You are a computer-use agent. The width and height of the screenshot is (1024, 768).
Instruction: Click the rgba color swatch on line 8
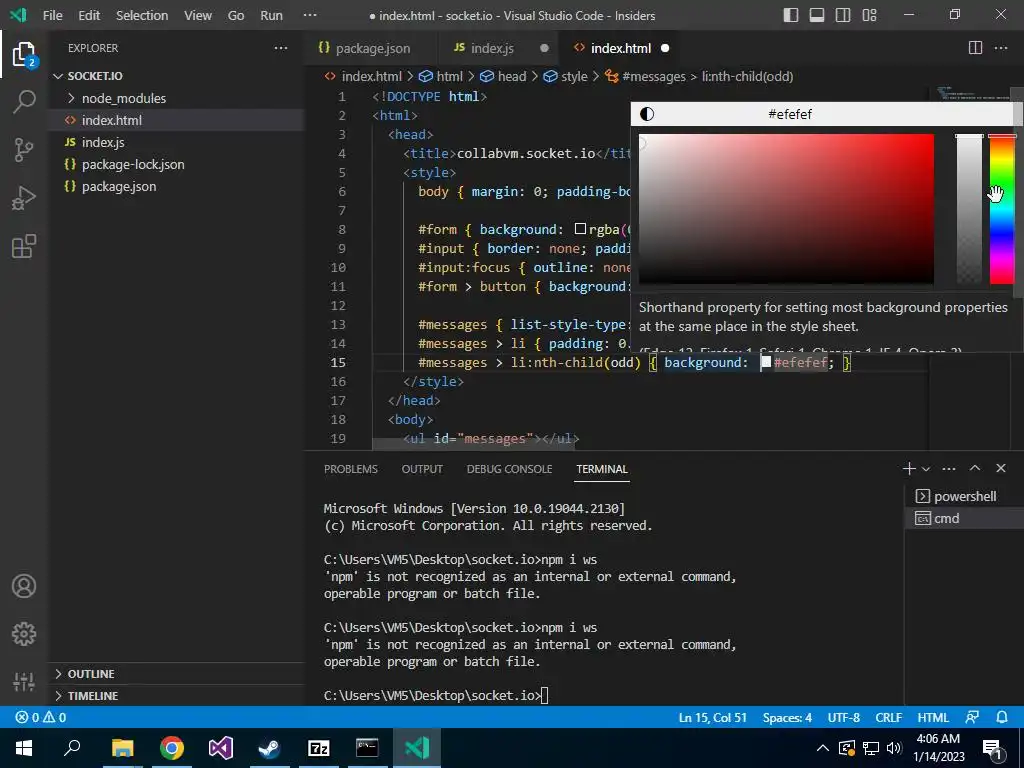(x=580, y=229)
